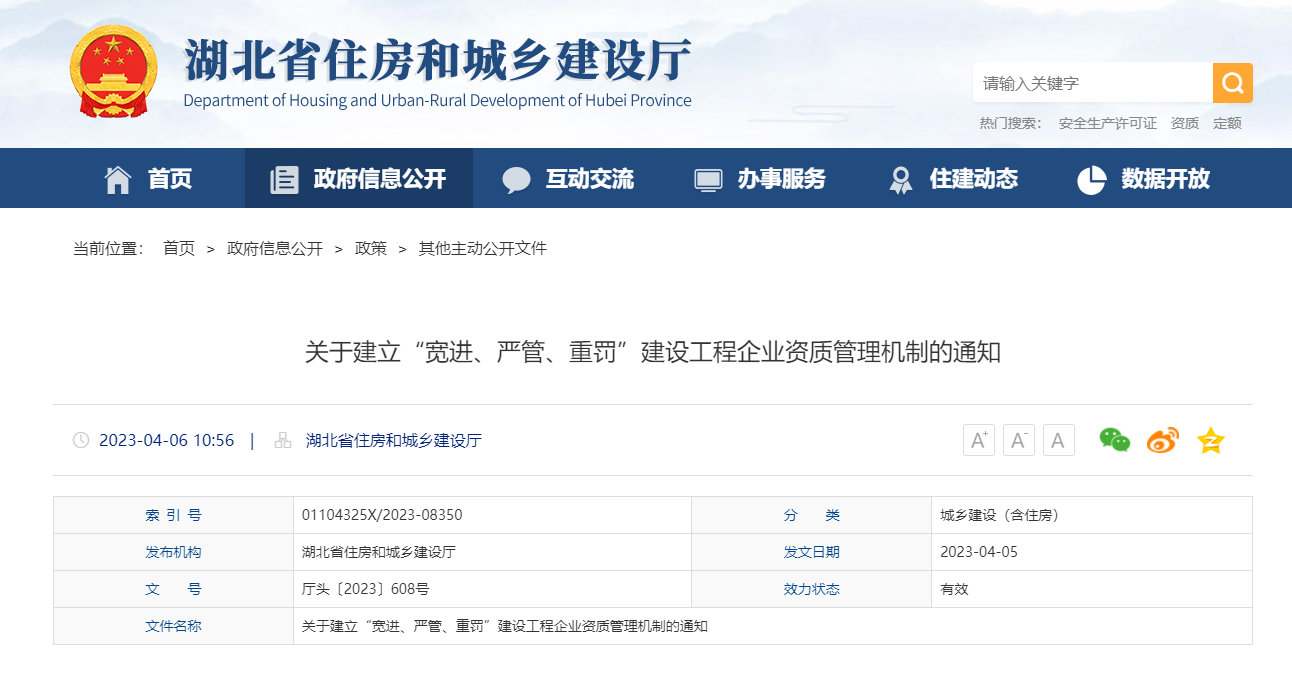Click the orange search magnifier button
Screen dimensions: 1292x674
coord(1233,83)
